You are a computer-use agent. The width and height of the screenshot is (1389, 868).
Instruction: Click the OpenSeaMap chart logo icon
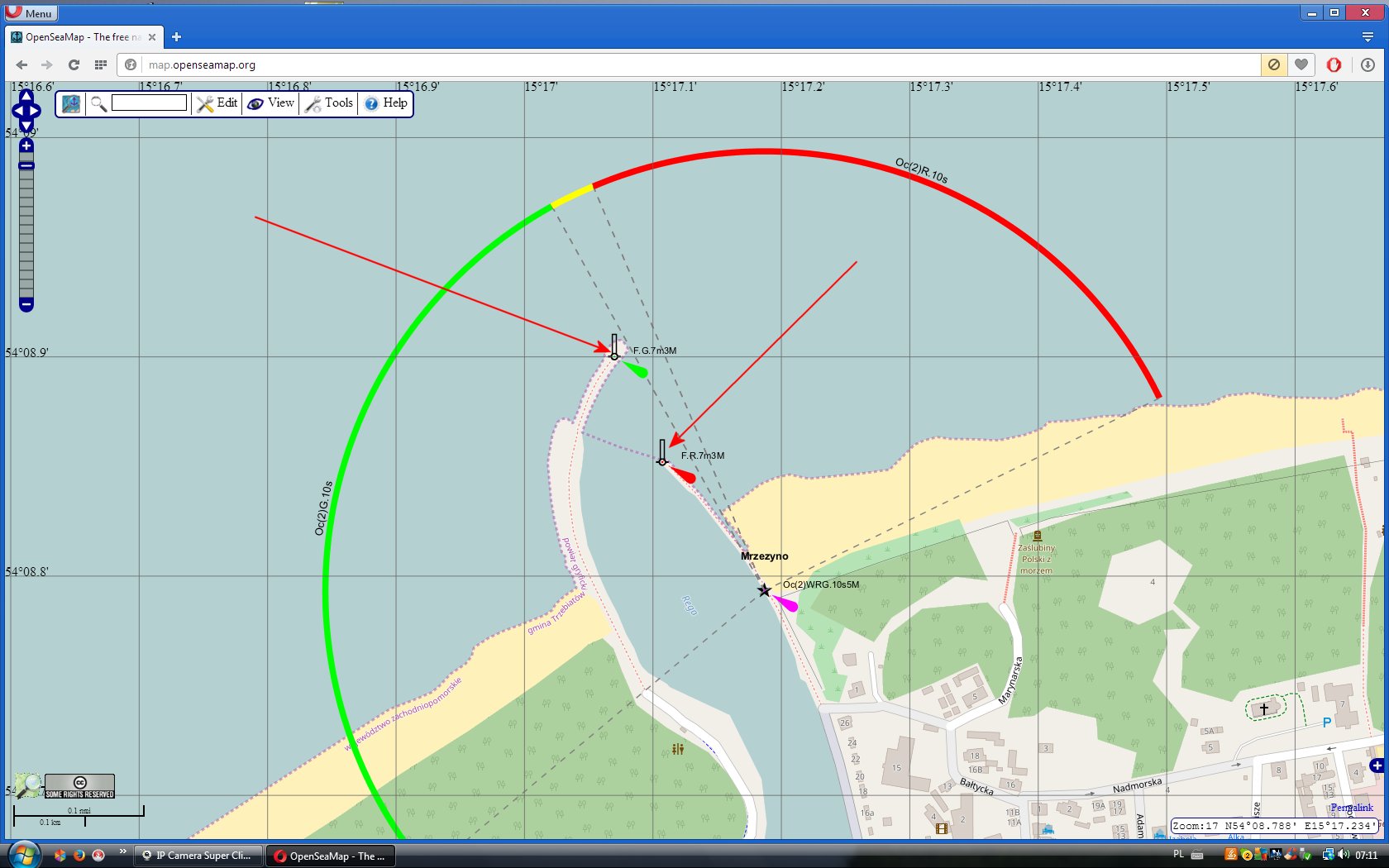coord(71,103)
